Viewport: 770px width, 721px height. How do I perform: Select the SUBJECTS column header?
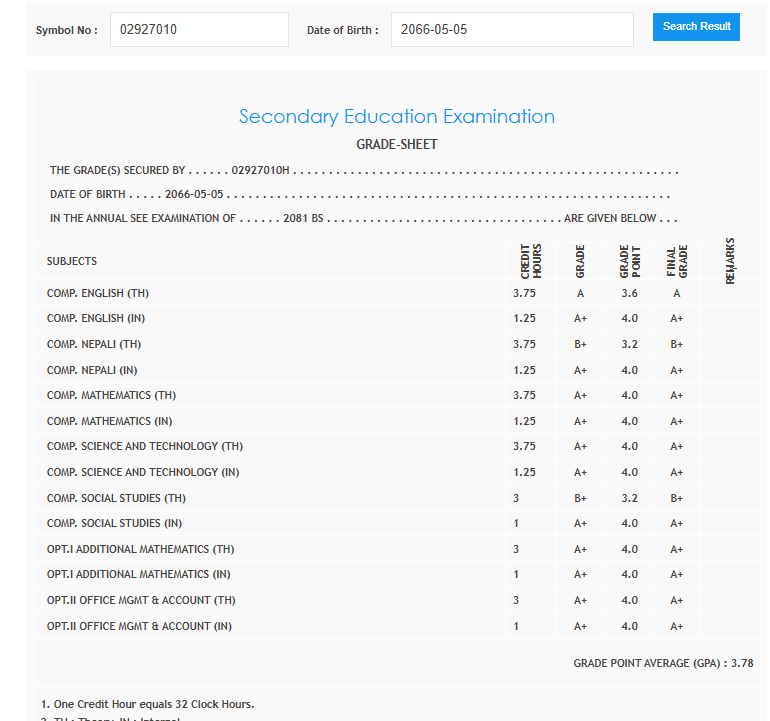point(72,262)
